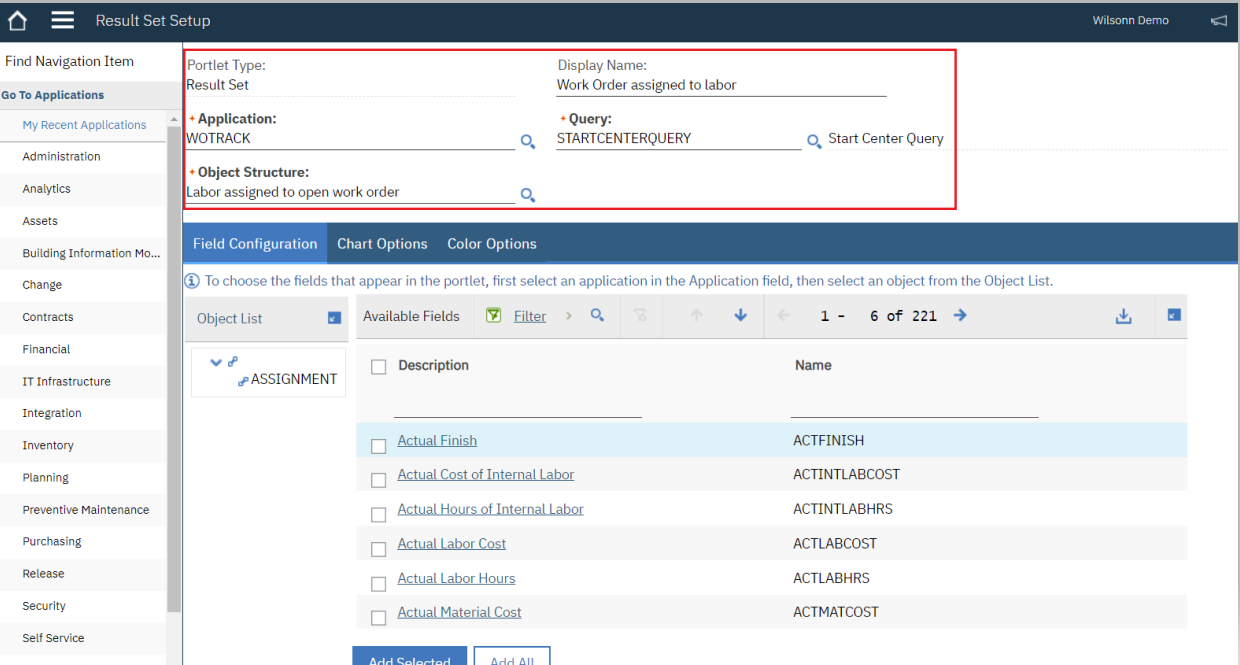Collapse the ASSIGNMENT object tree node
This screenshot has height=665, width=1240.
tap(216, 363)
